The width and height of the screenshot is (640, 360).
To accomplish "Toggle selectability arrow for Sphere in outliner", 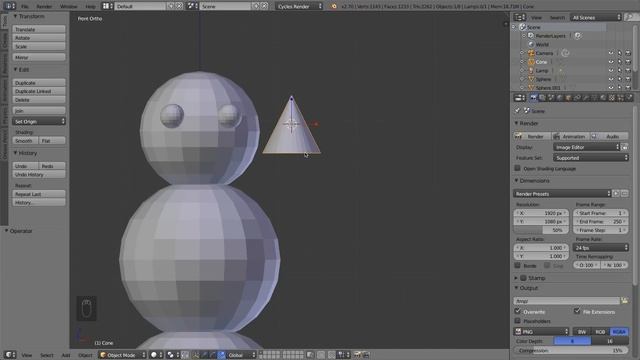I will pyautogui.click(x=620, y=79).
